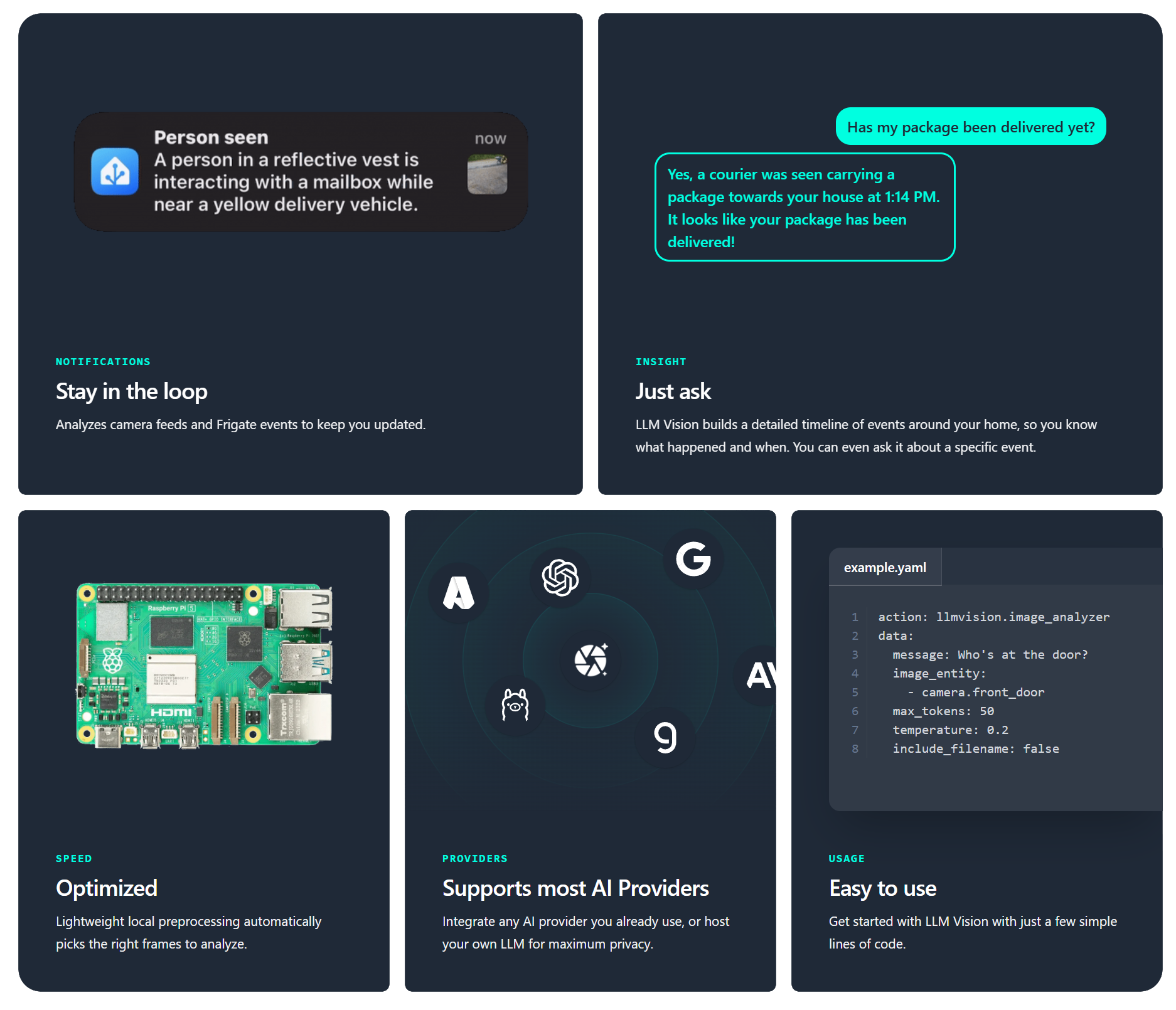Click the central LLM Vision aperture icon
The height and width of the screenshot is (1010, 1176).
(591, 660)
